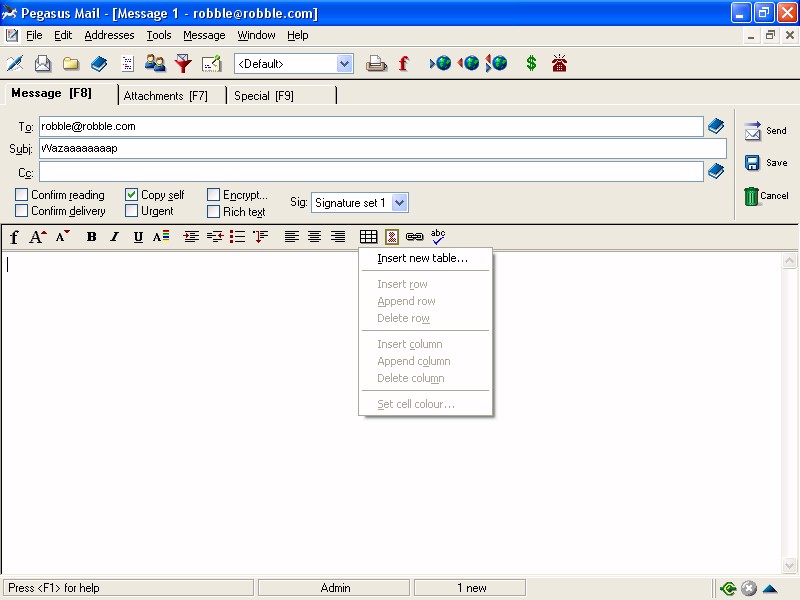Tick the Urgent checkbox
800x600 pixels.
coord(131,211)
